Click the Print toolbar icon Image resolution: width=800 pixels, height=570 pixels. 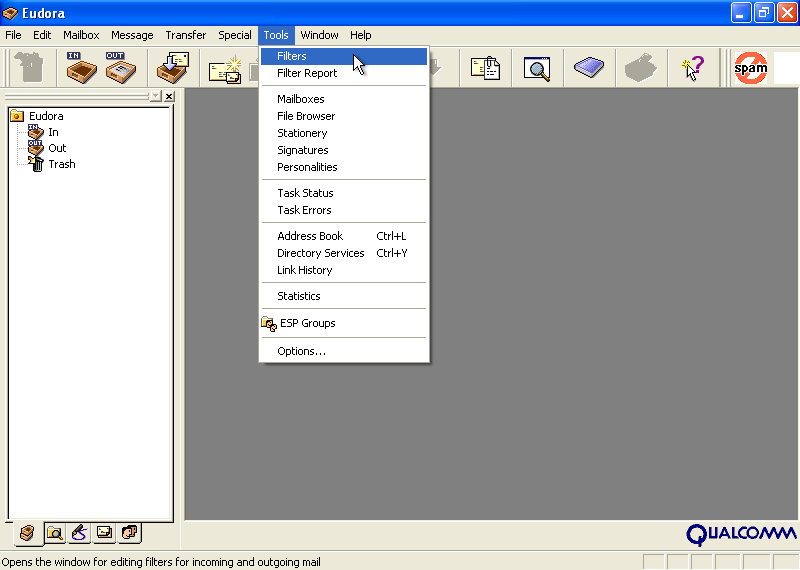[x=641, y=67]
